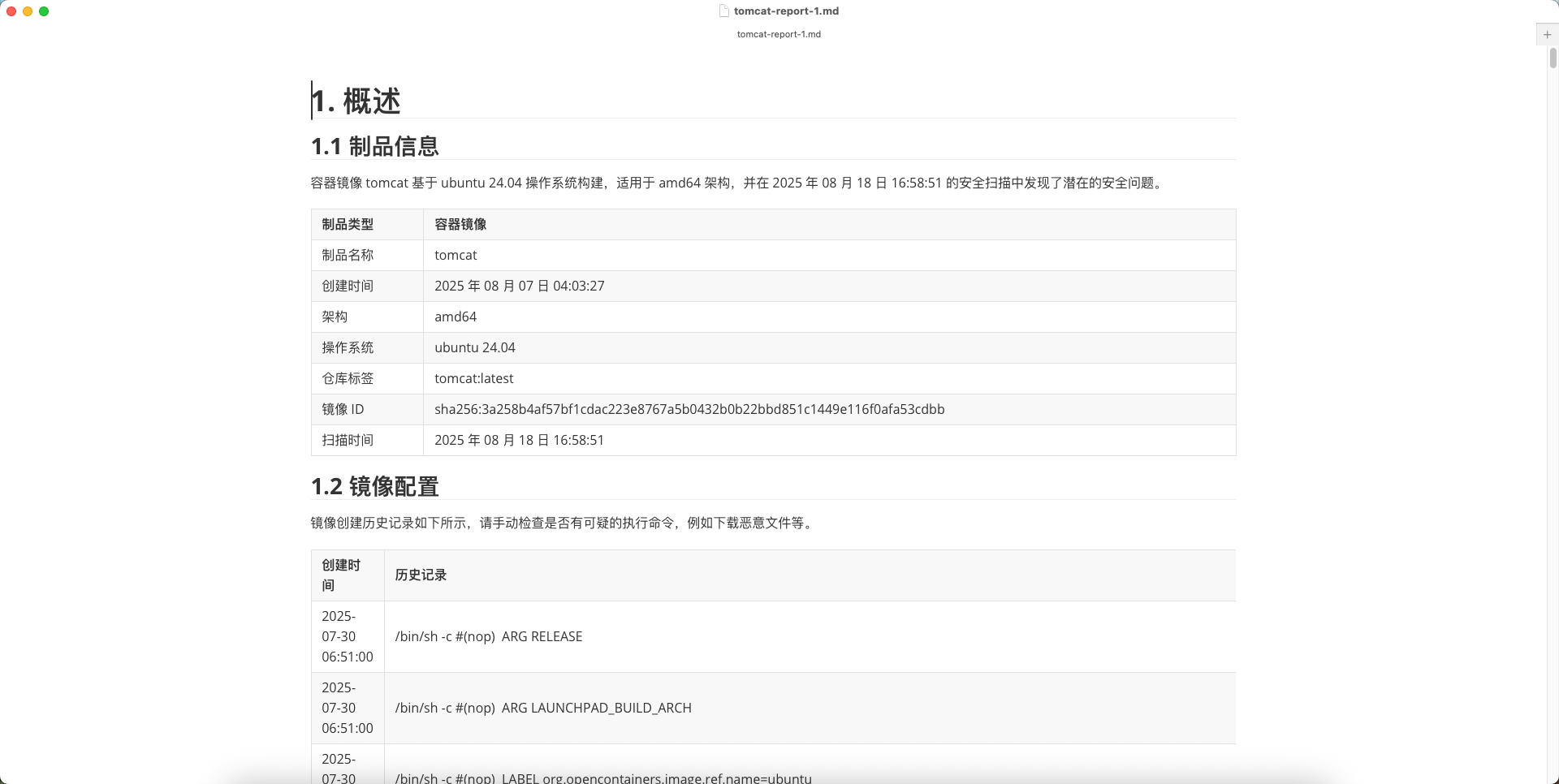The image size is (1559, 784).
Task: Click the "创建时间" column header in the history table
Action: 348,575
